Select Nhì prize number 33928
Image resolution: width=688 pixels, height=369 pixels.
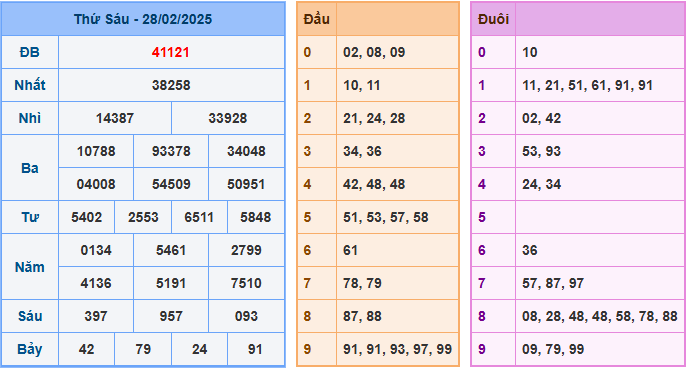pos(228,118)
